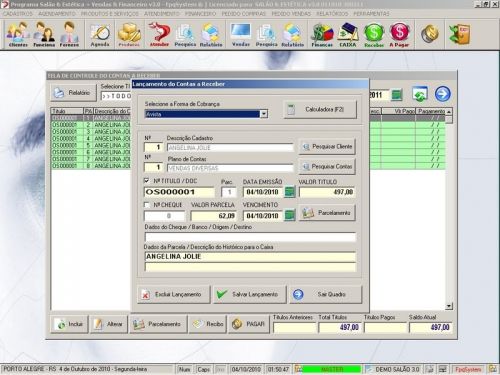Open the Funcionários toolbar icon
Viewport: 500px width, 375px height.
(x=44, y=34)
